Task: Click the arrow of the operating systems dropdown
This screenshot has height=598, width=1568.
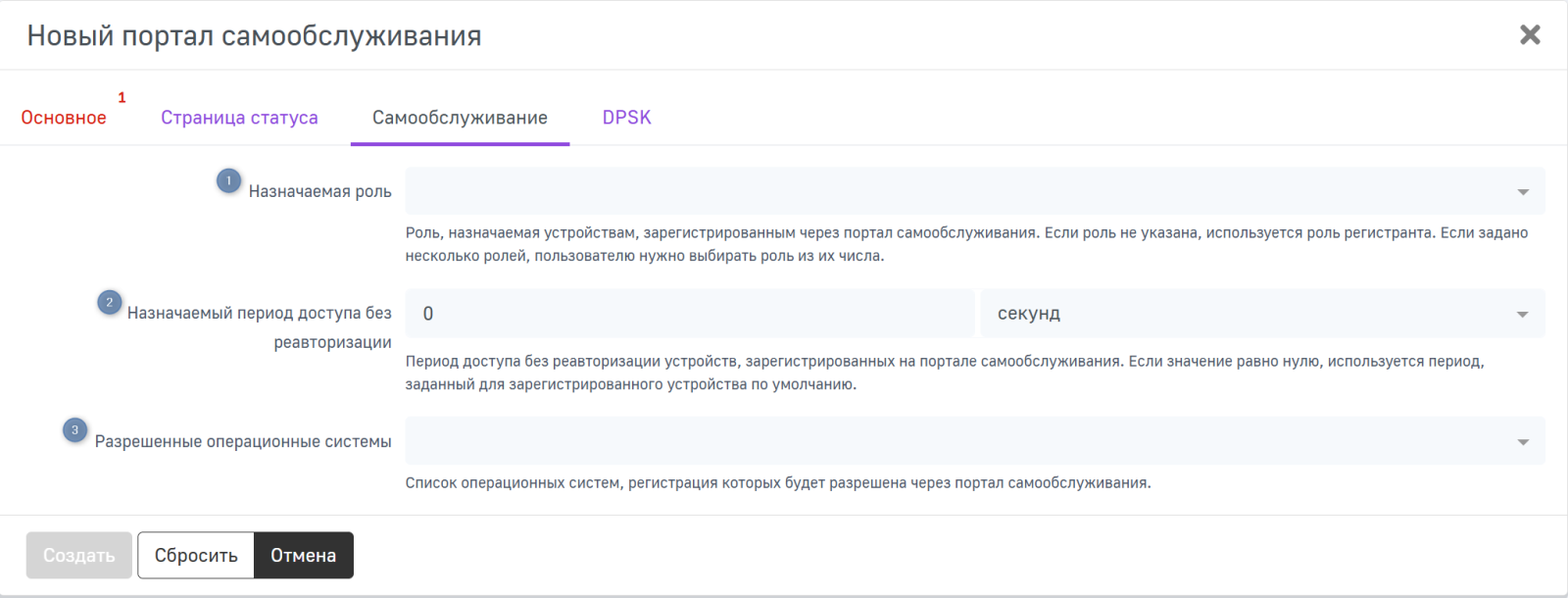Action: point(1523,442)
